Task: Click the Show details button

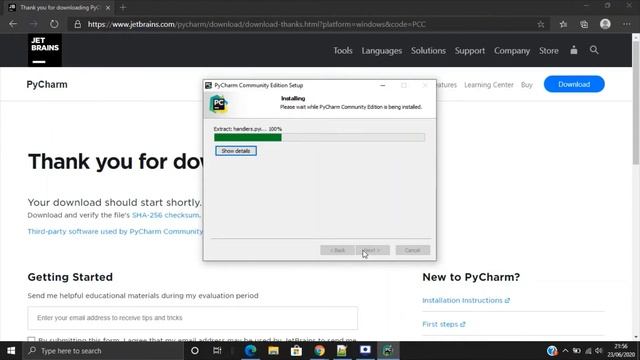Action: (x=236, y=151)
